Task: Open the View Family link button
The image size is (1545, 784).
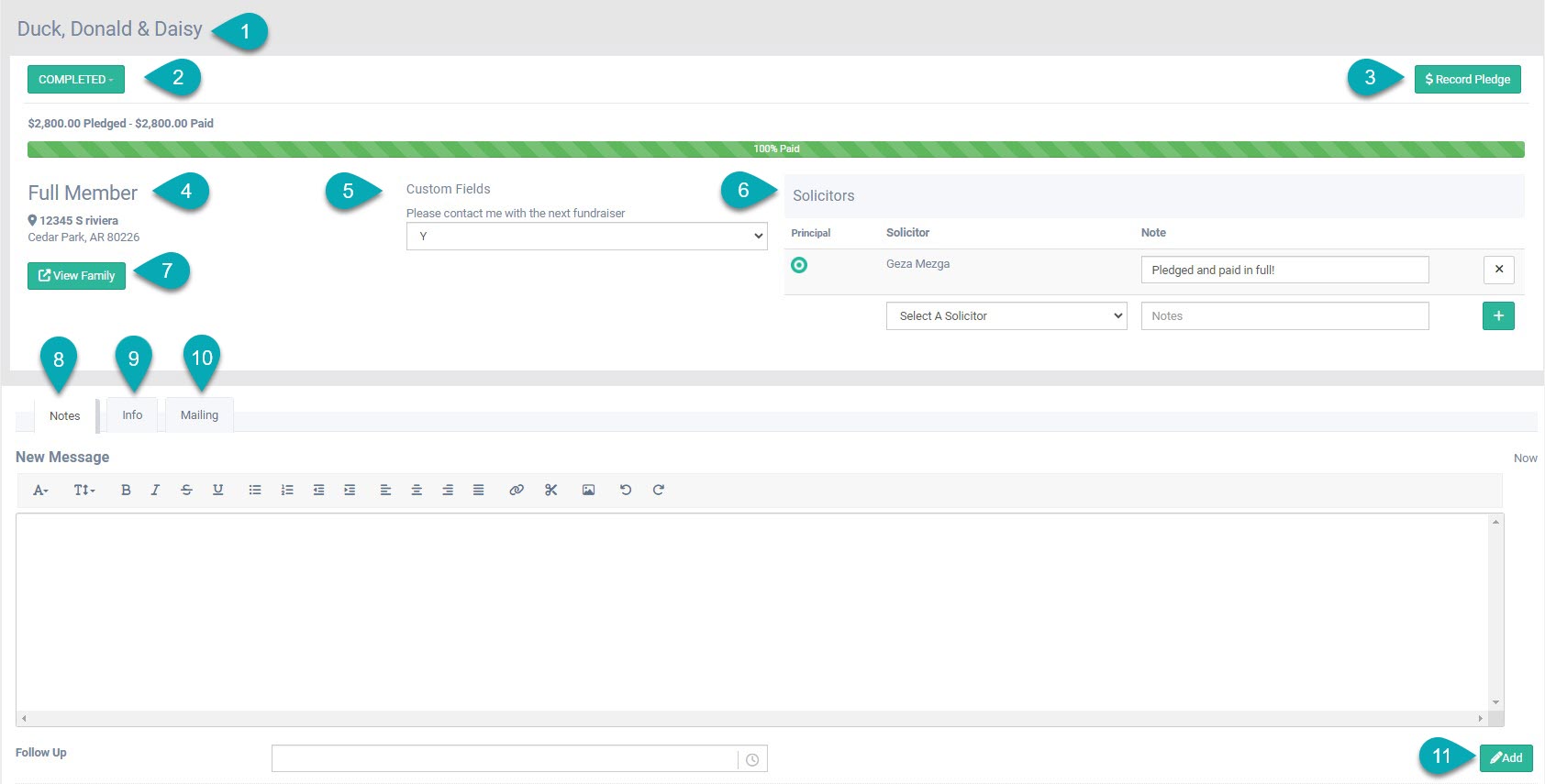Action: [x=76, y=276]
